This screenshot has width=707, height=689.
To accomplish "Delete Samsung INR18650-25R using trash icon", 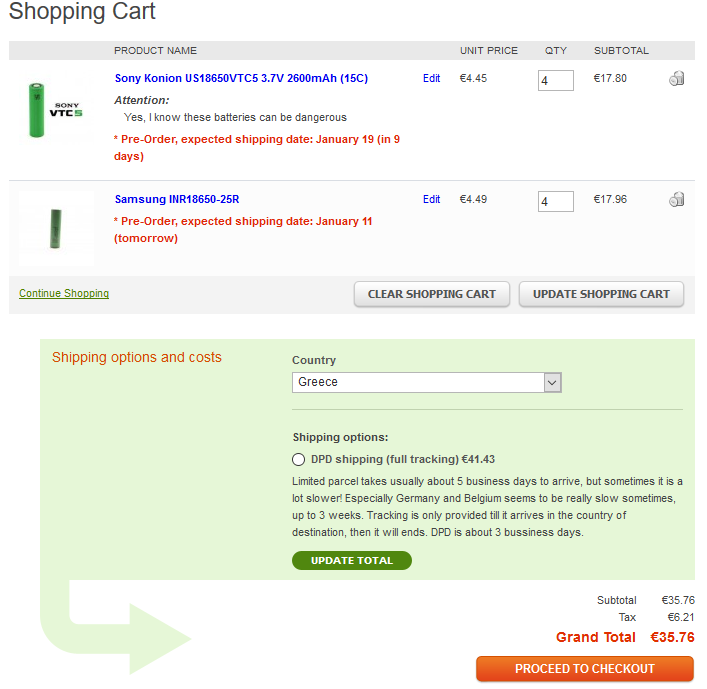I will [x=676, y=199].
